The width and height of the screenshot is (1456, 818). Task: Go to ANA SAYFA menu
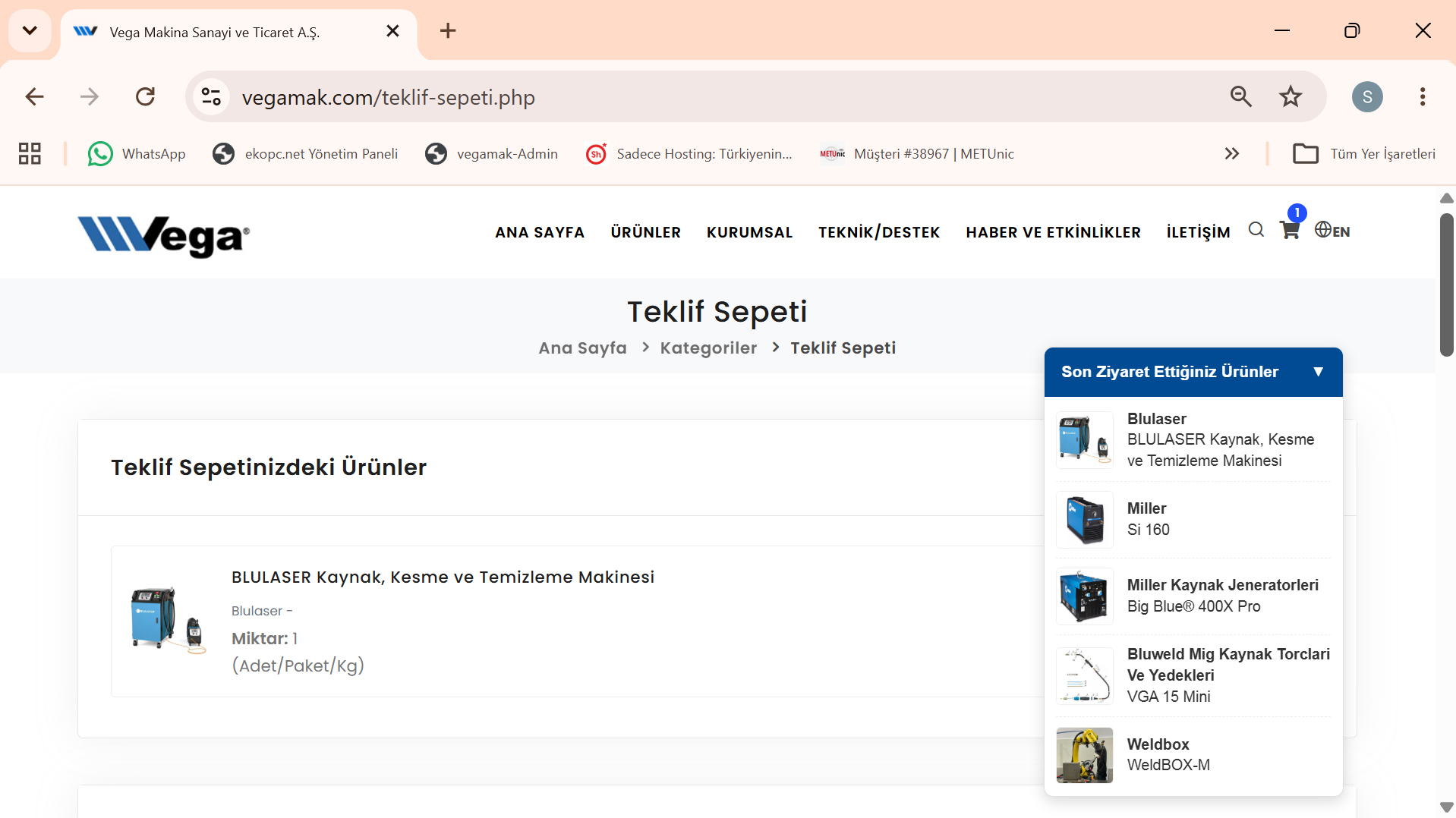[x=540, y=232]
